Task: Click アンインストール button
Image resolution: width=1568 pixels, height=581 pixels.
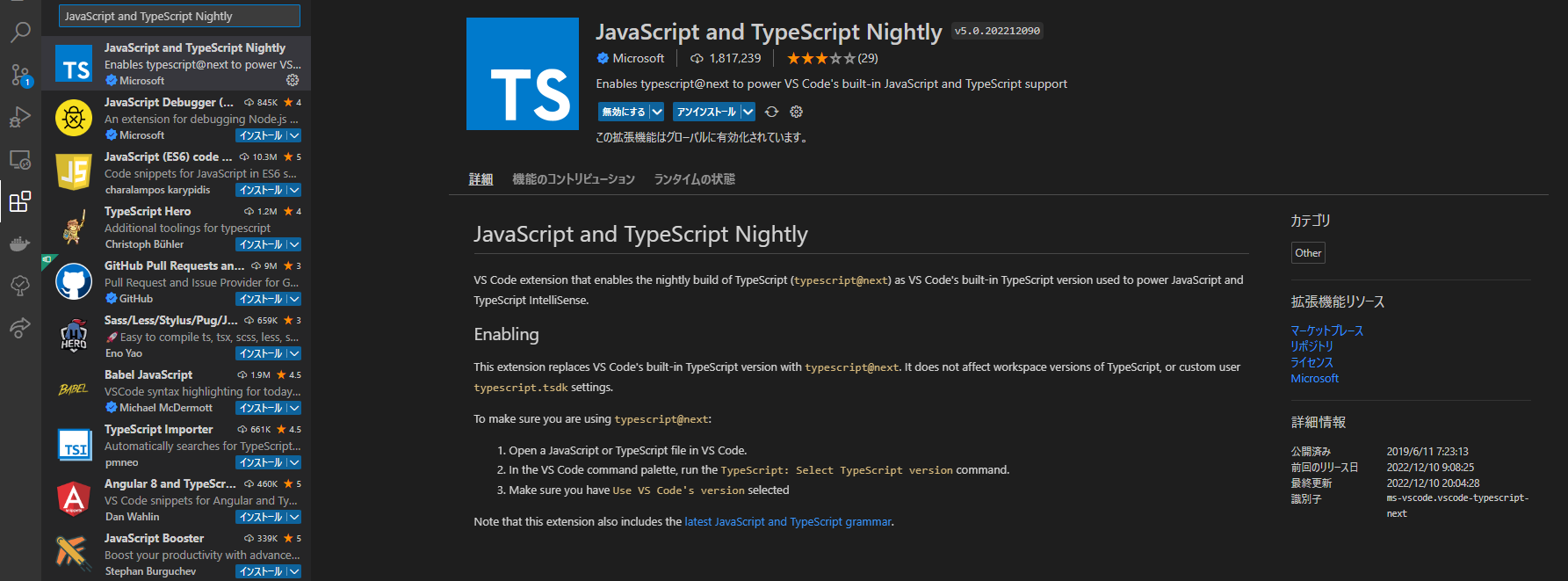Action: point(706,112)
